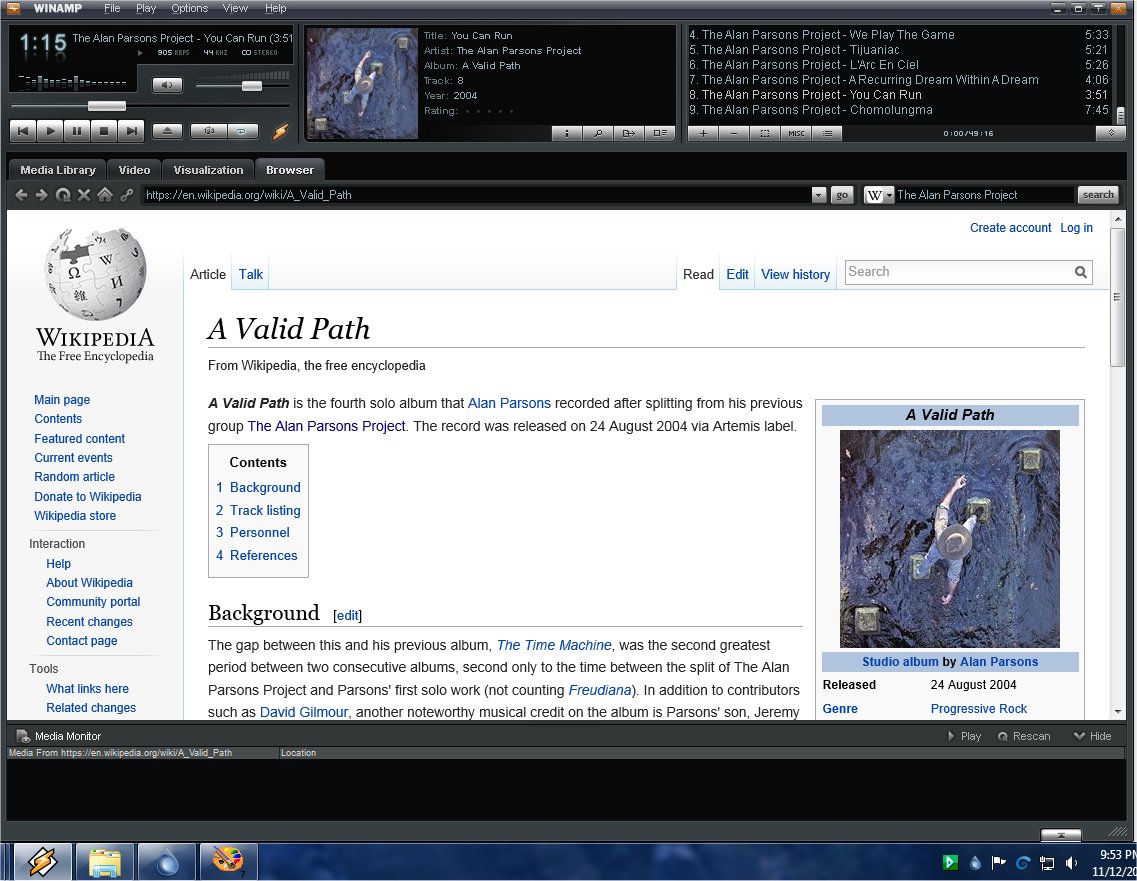Hide the Media Monitor panel
Image resolution: width=1137 pixels, height=881 pixels.
[x=1092, y=736]
